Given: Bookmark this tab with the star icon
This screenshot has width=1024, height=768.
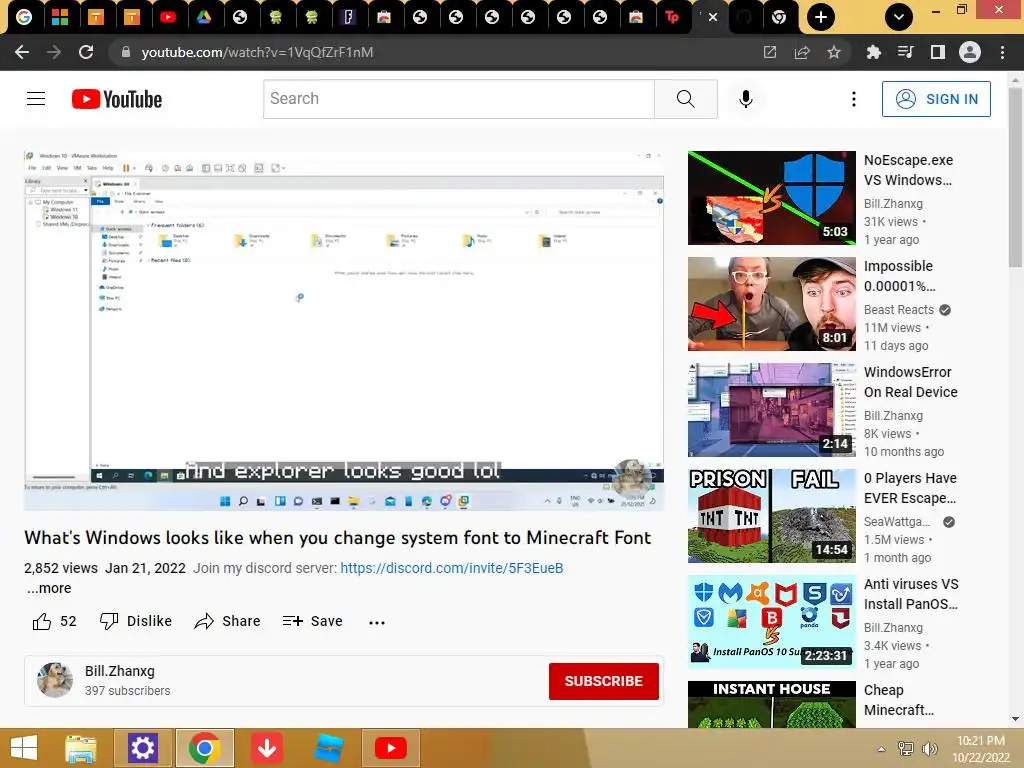Looking at the screenshot, I should click(x=834, y=52).
